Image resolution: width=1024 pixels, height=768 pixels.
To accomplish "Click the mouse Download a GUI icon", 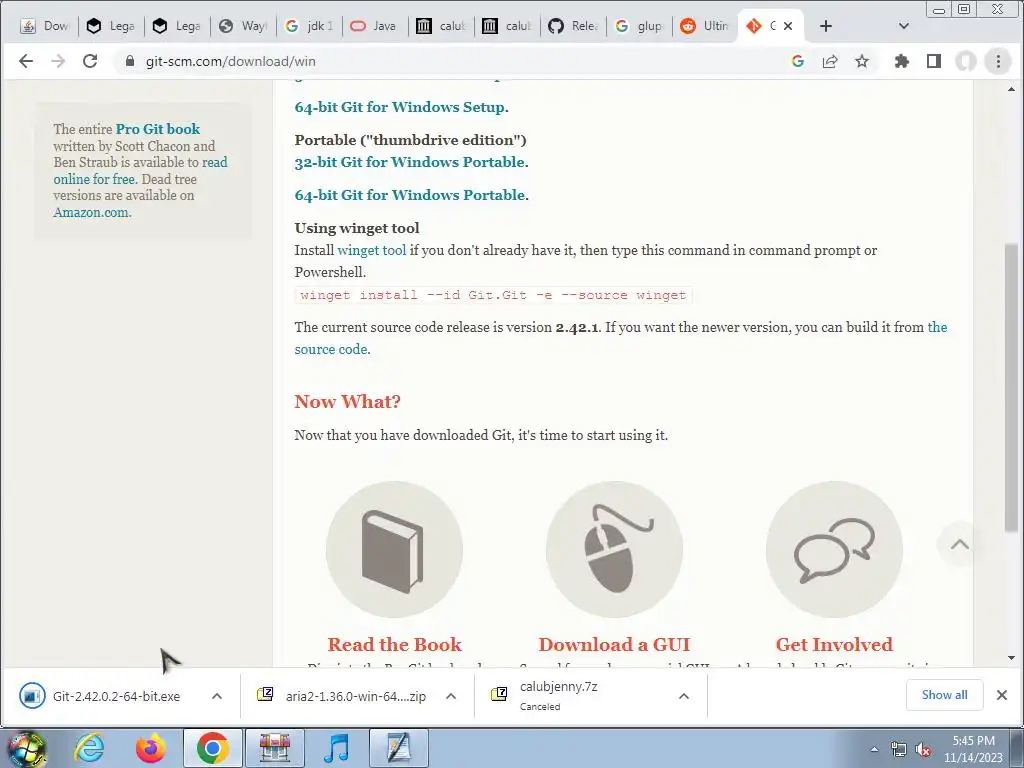I will click(x=615, y=549).
